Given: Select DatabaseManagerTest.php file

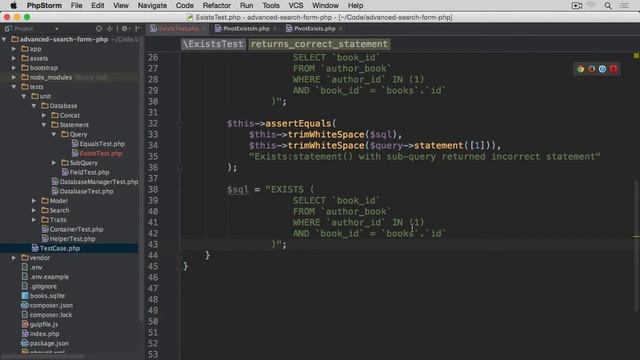Looking at the screenshot, I should click(x=99, y=182).
